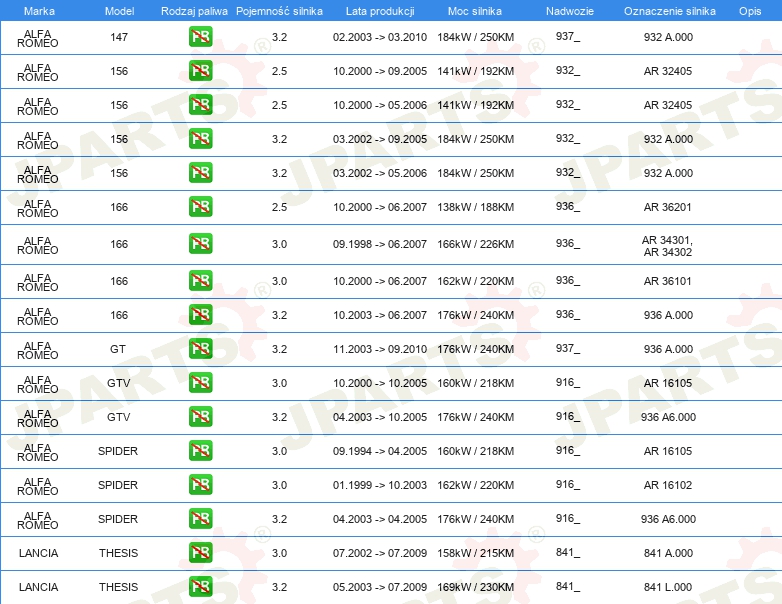Viewport: 782px width, 604px height.
Task: Select engine code '936 A6.000' in GTV row
Action: click(x=668, y=417)
